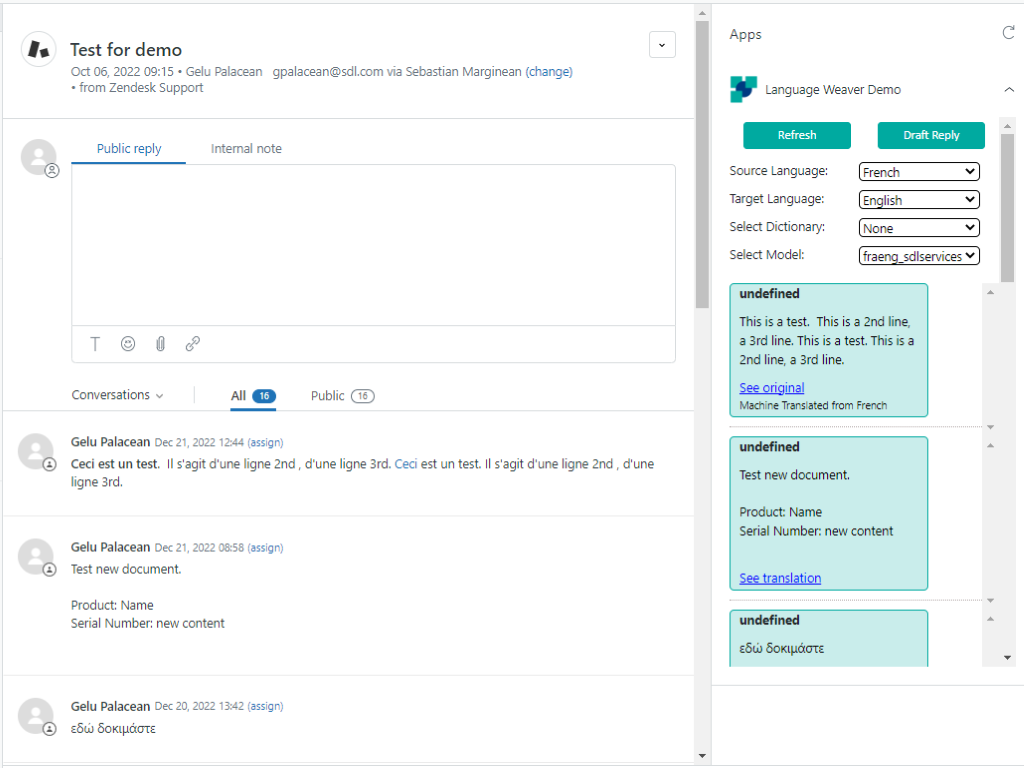Click Gelu Palacean's avatar on the Dec 21 comment
The height and width of the screenshot is (768, 1024).
pos(38,451)
